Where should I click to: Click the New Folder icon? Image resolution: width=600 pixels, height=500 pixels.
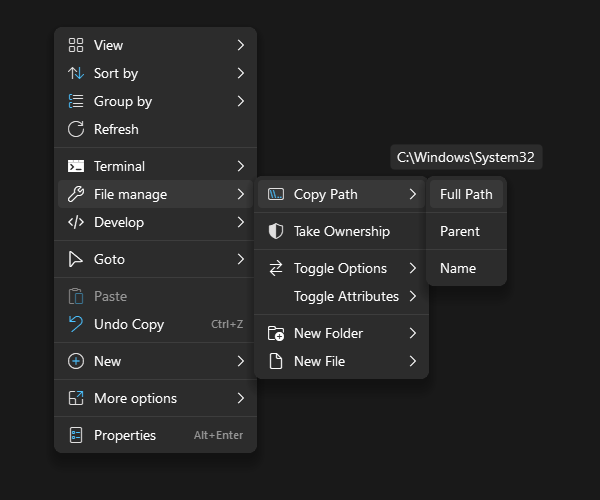coord(276,333)
